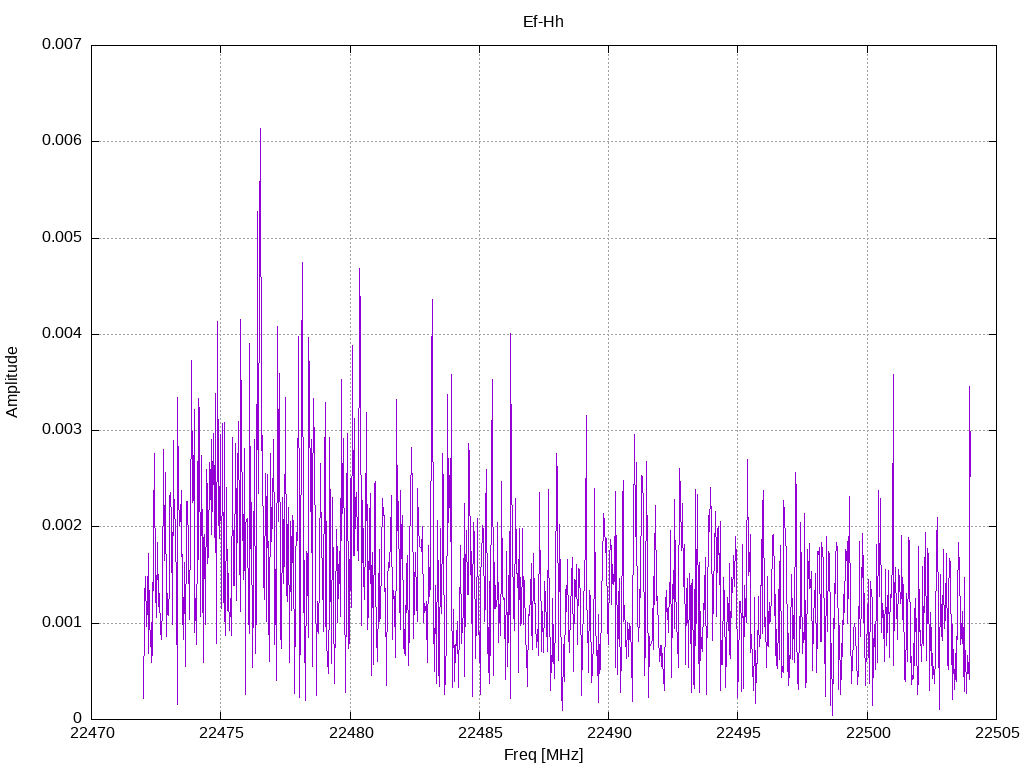Click the 22470 x-axis tick label

(x=92, y=733)
